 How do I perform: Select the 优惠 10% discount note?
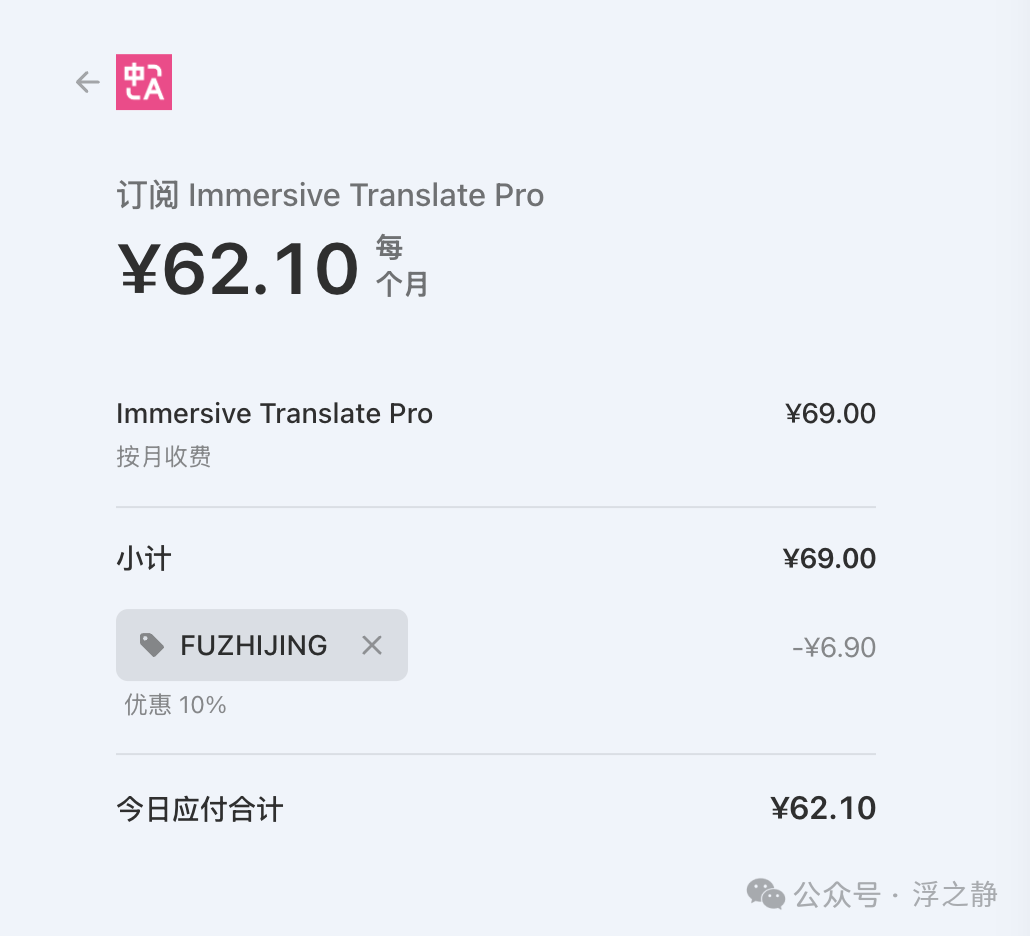[175, 705]
